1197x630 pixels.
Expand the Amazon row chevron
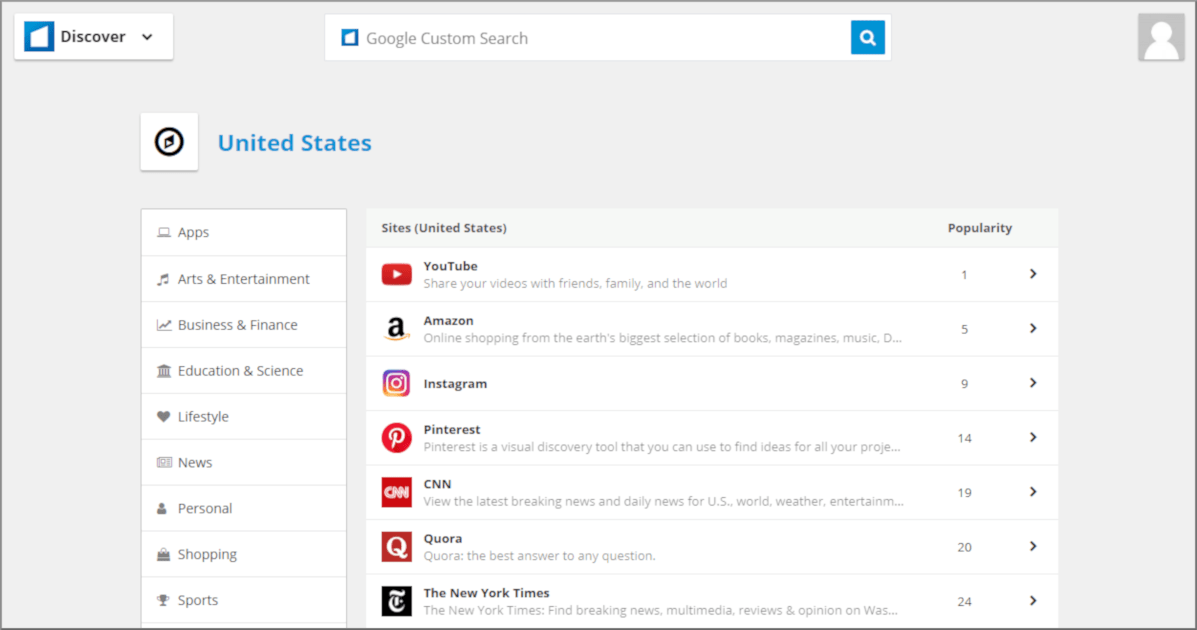1033,328
